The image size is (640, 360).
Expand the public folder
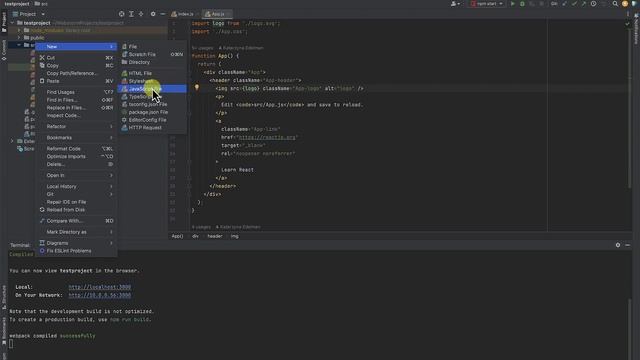tap(19, 38)
